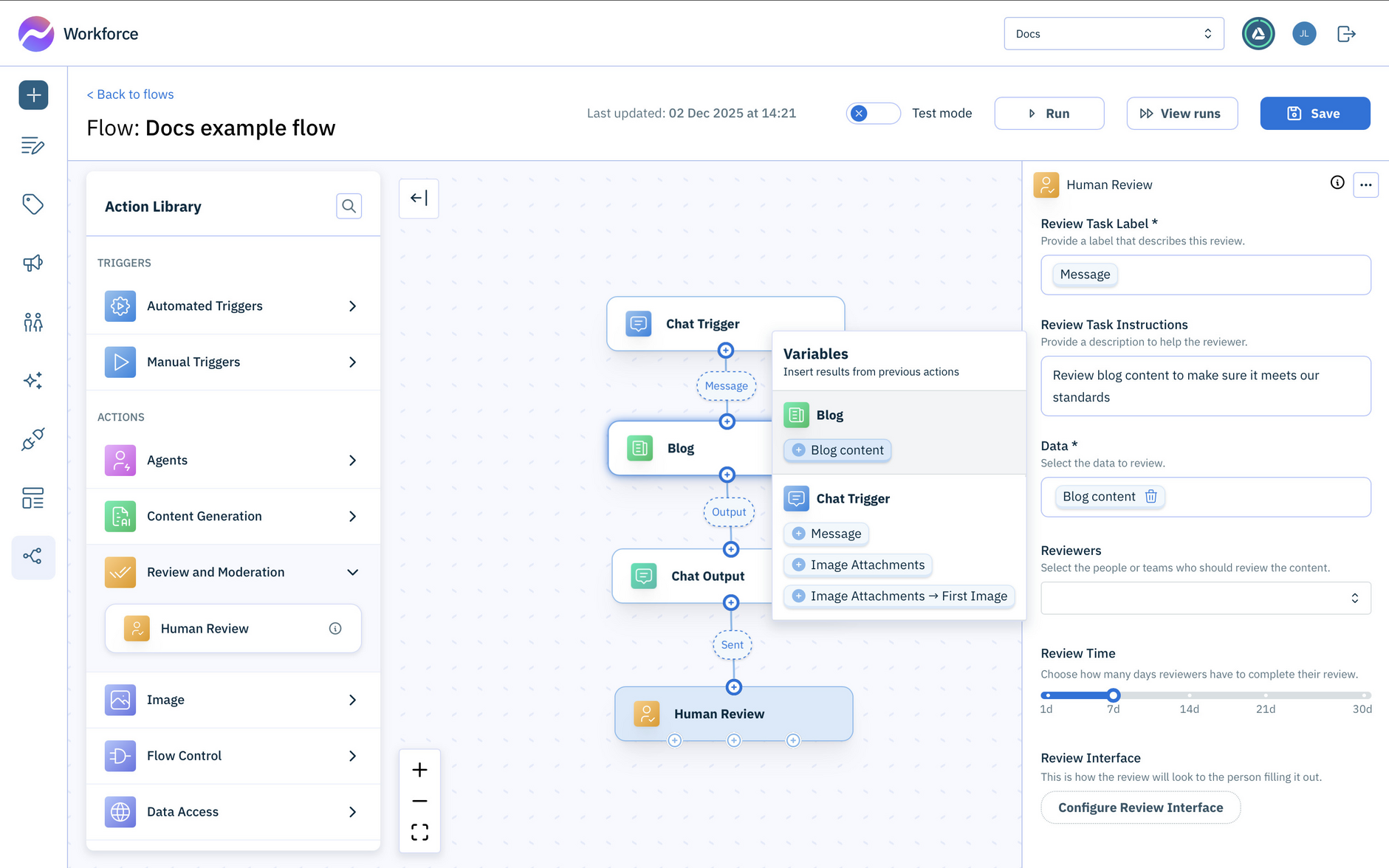Open the Reviewers selection dropdown

[x=1205, y=598]
